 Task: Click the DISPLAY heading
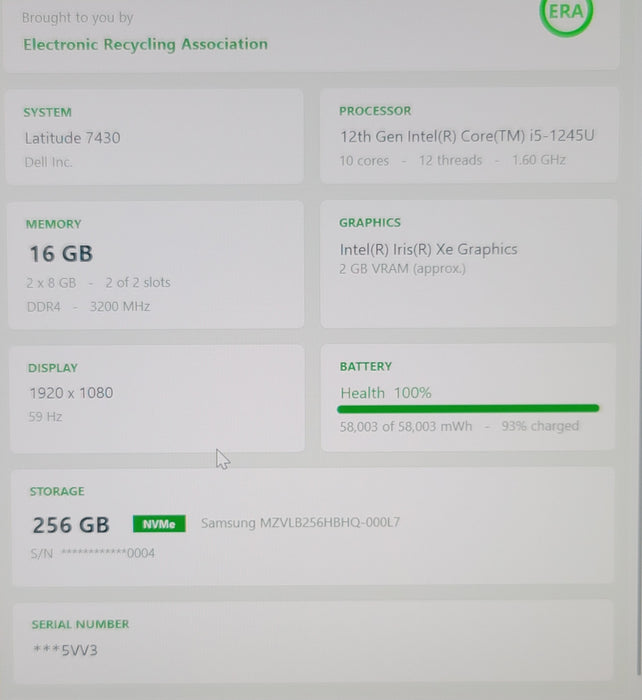(x=53, y=368)
